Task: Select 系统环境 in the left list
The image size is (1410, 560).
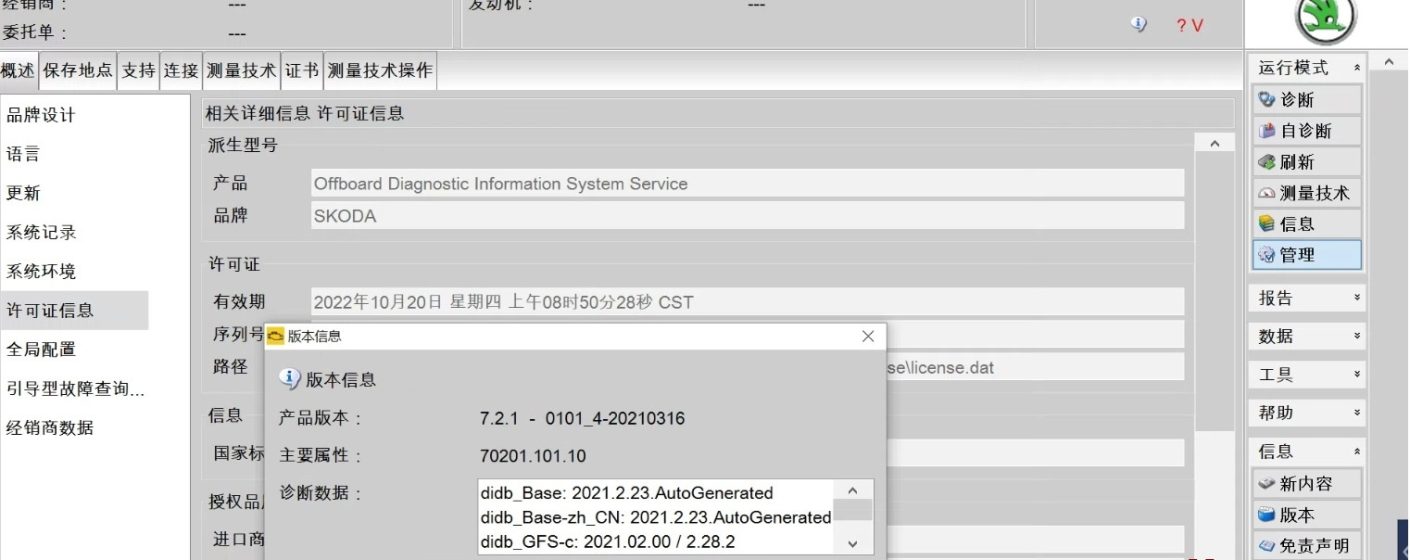Action: coord(41,271)
